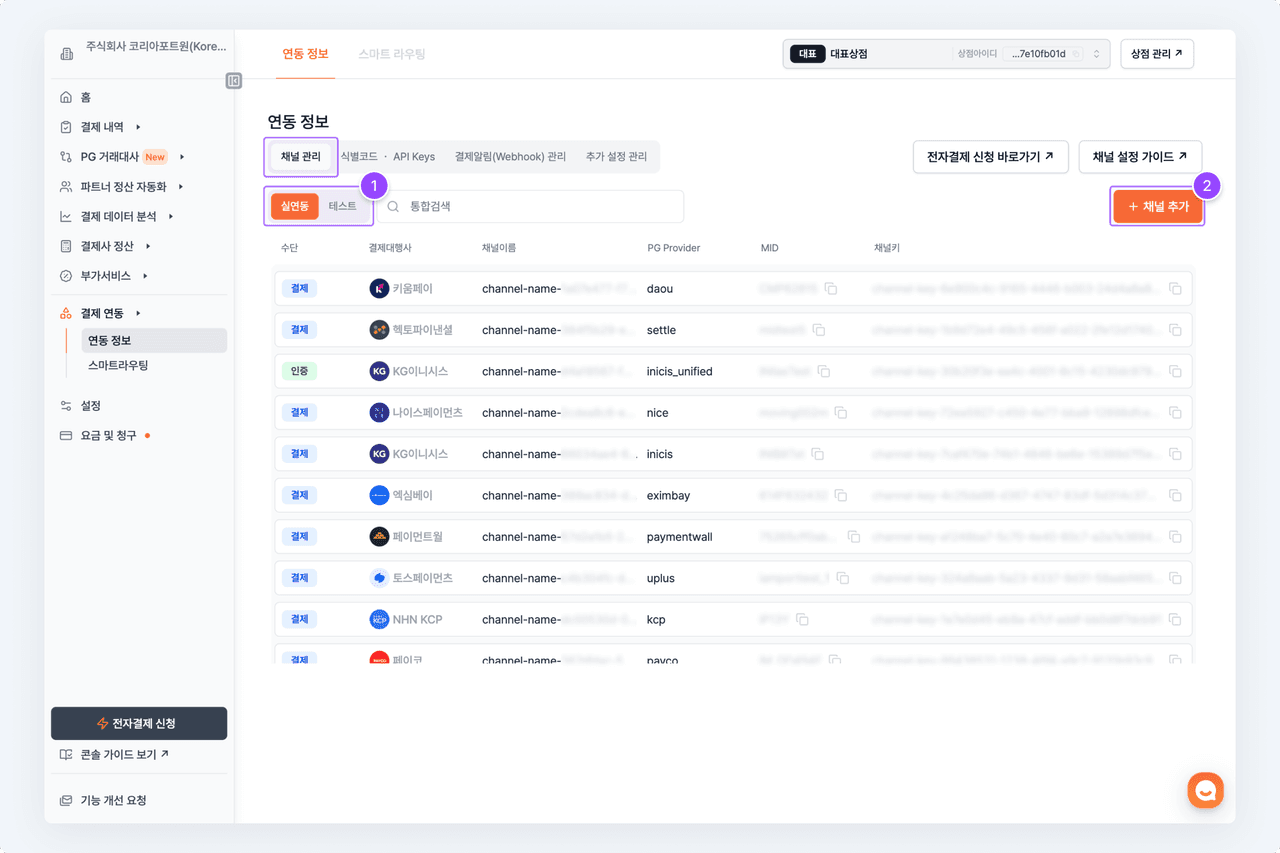The height and width of the screenshot is (853, 1280).
Task: Click the 홈 icon in sidebar
Action: click(66, 97)
